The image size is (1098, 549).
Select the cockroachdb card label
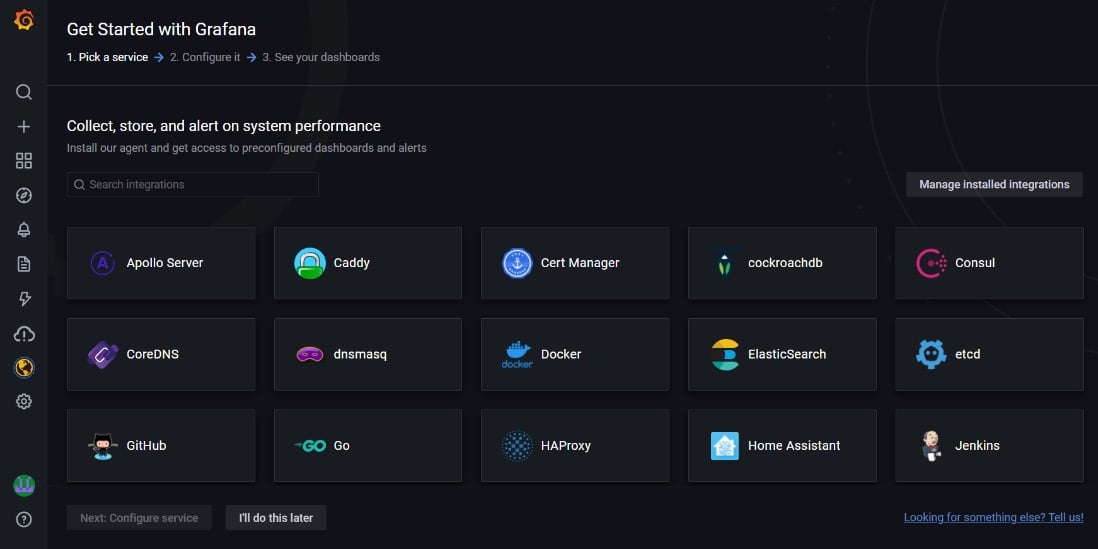785,263
